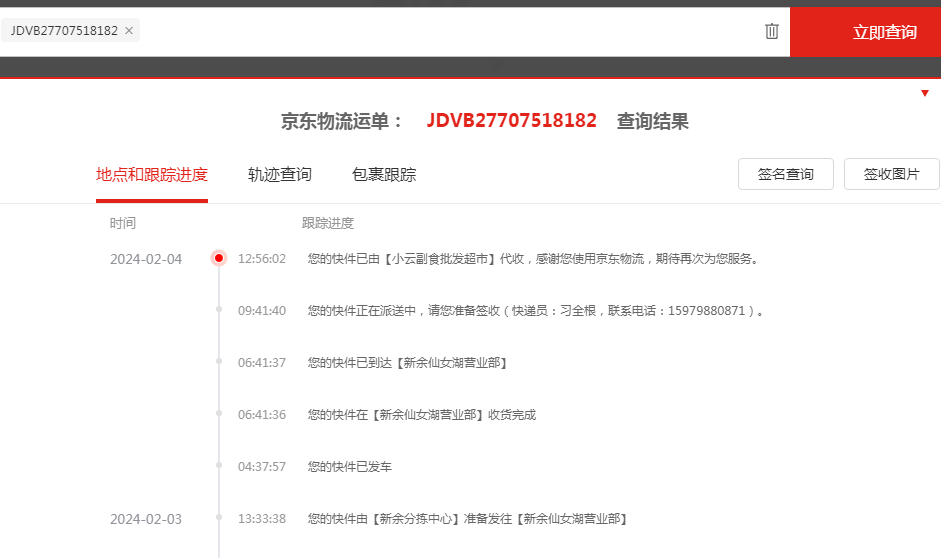Click the trash icon to clear tracking numbers
The height and width of the screenshot is (558, 941).
(x=772, y=31)
